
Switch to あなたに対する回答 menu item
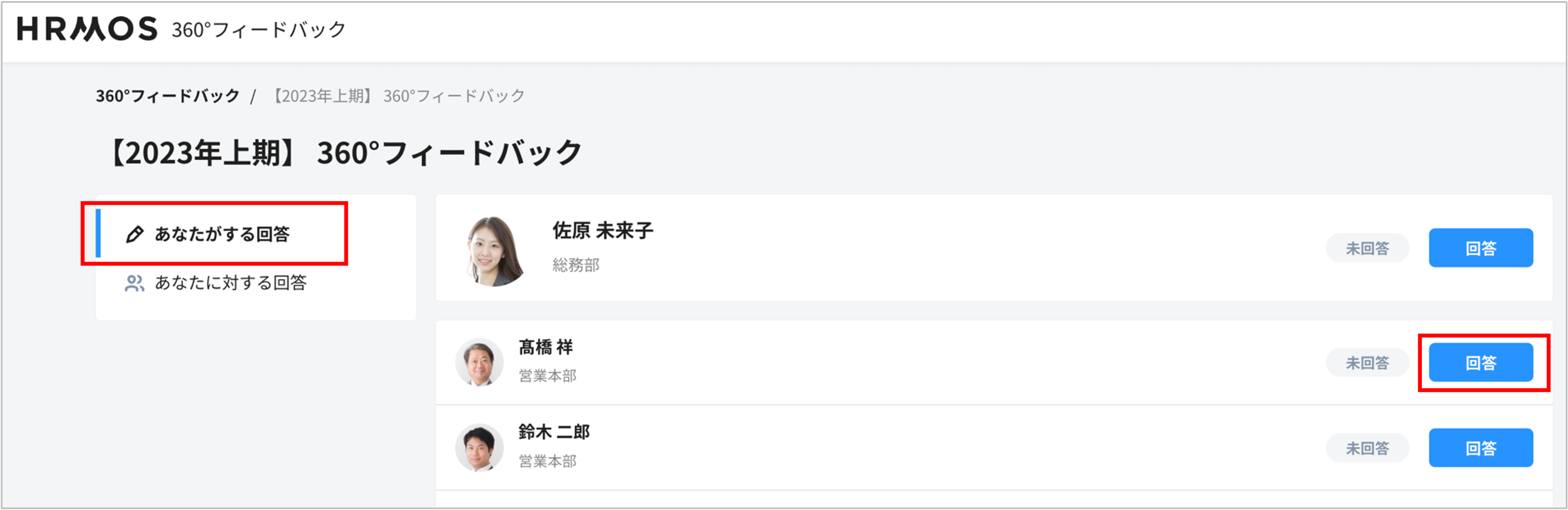point(230,283)
